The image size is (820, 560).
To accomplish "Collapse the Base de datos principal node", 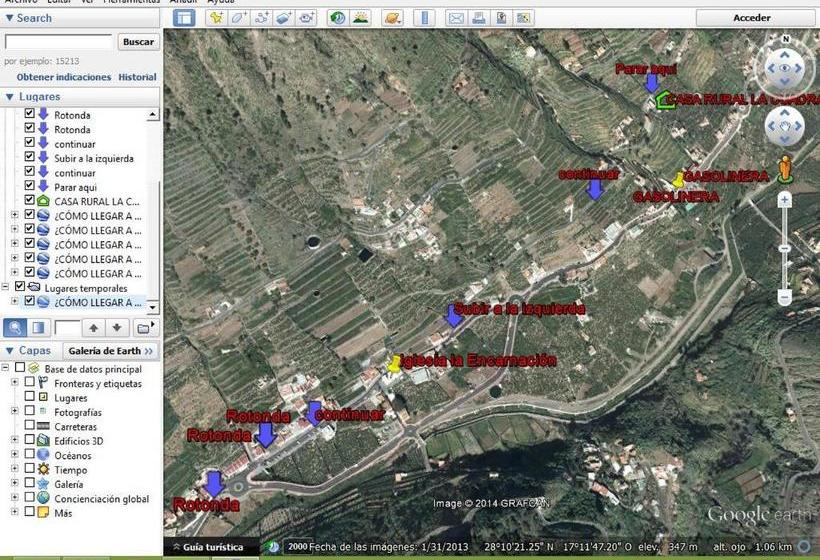I will point(5,368).
